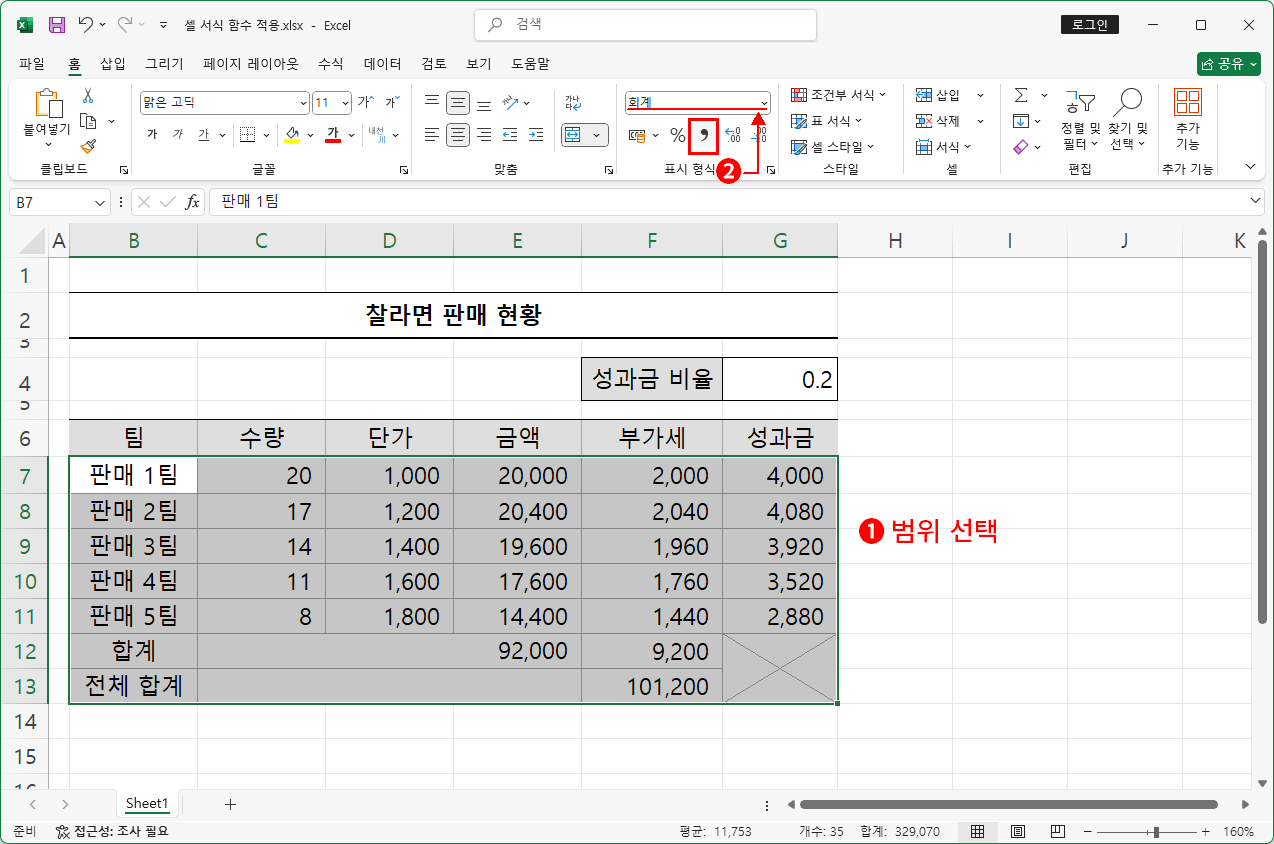Decrease font size with the smaller 가 icon
This screenshot has height=844, width=1274.
393,102
